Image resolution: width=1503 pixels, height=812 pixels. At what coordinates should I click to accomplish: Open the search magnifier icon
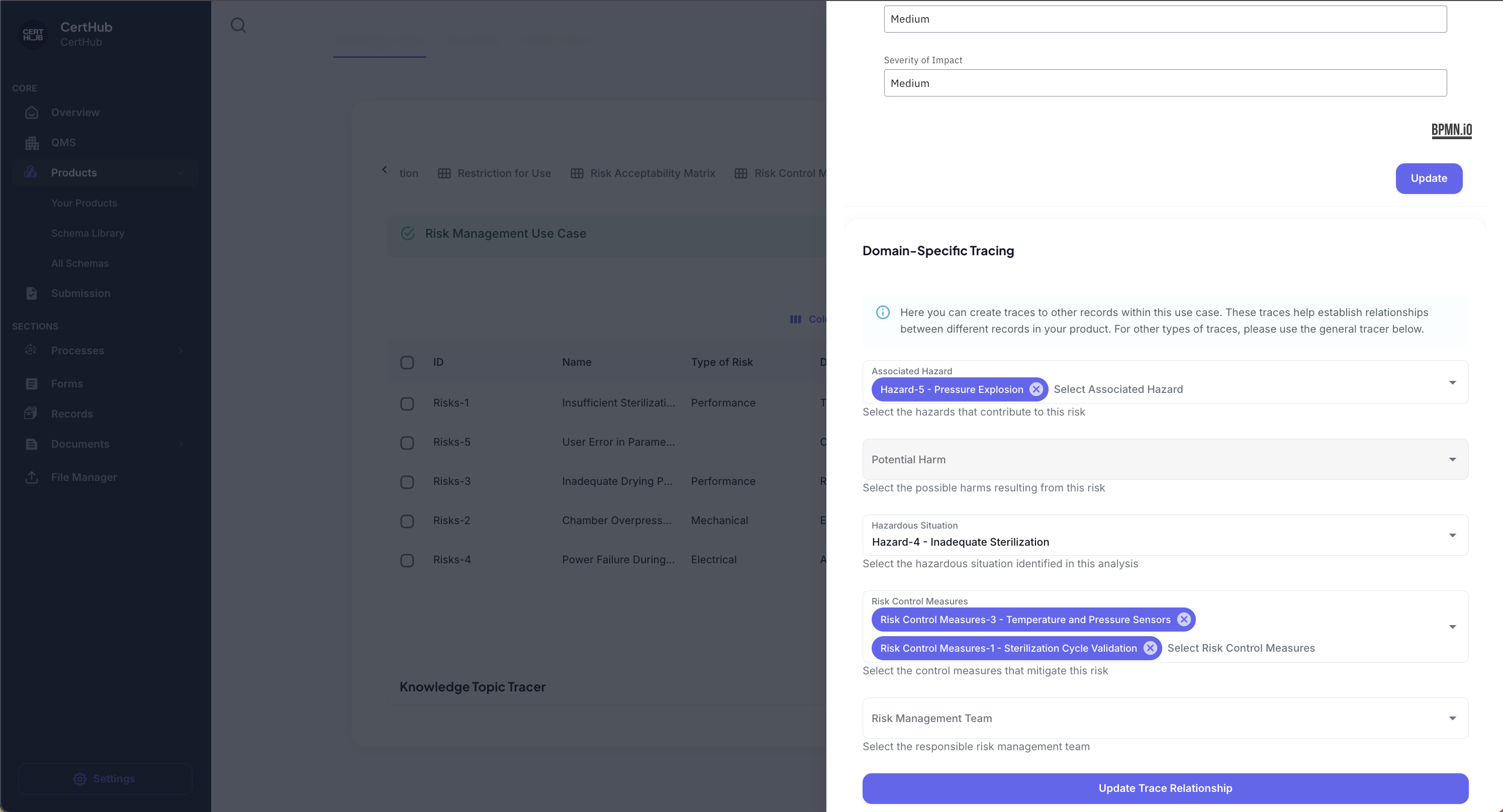tap(238, 25)
